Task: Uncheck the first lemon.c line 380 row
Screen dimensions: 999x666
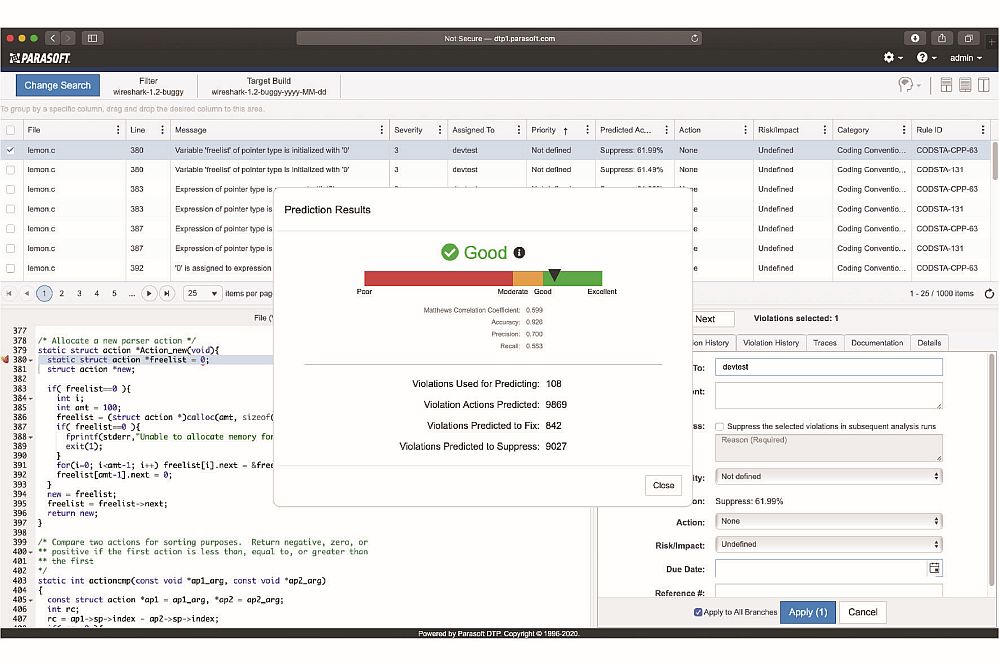Action: [x=10, y=150]
